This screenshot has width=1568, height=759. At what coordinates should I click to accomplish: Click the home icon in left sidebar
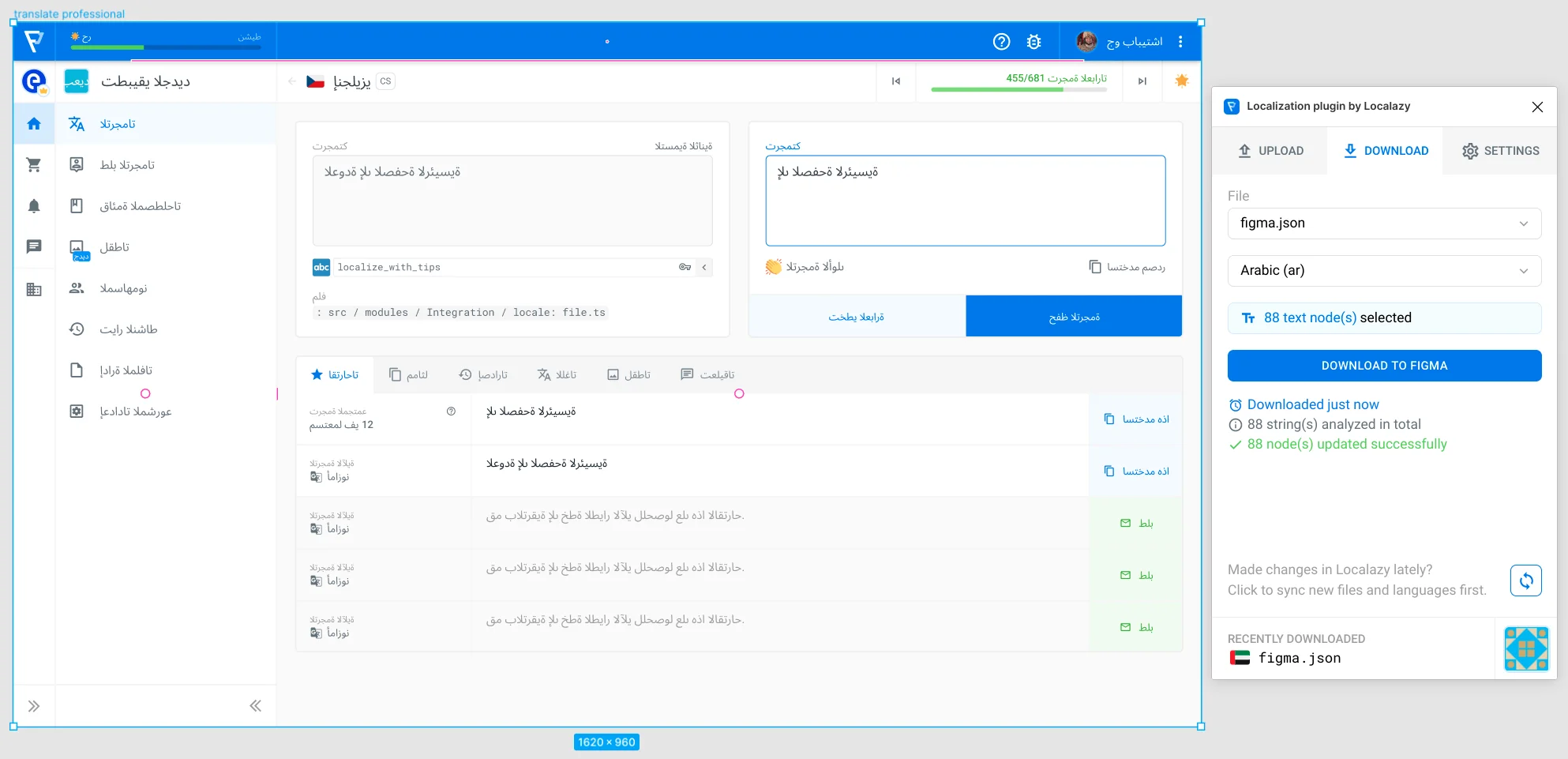tap(34, 124)
